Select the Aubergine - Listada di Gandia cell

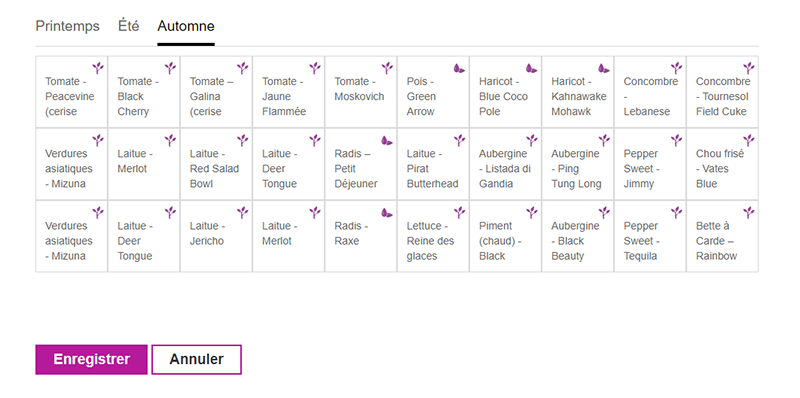[505, 164]
